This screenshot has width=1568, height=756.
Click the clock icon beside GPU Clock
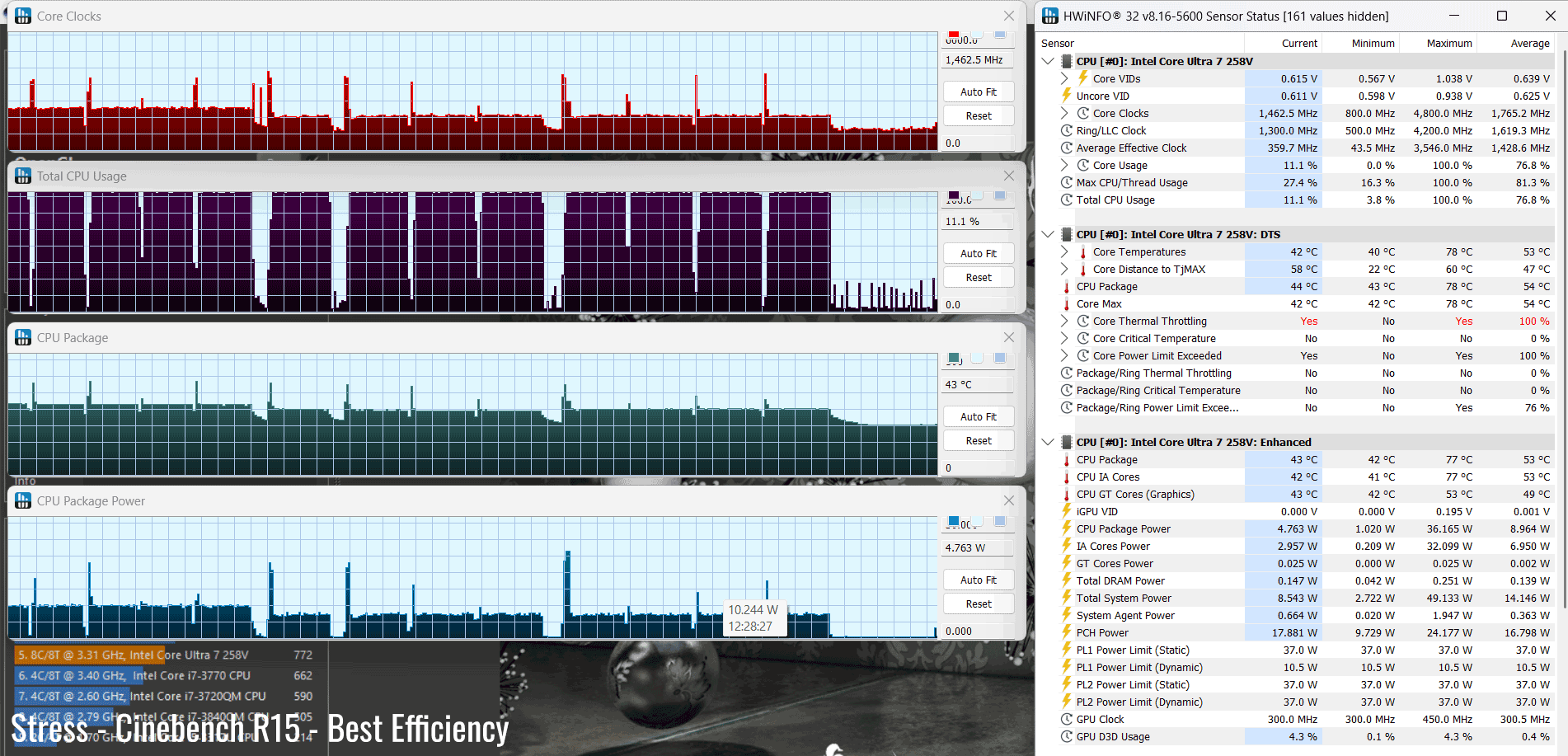click(1067, 719)
